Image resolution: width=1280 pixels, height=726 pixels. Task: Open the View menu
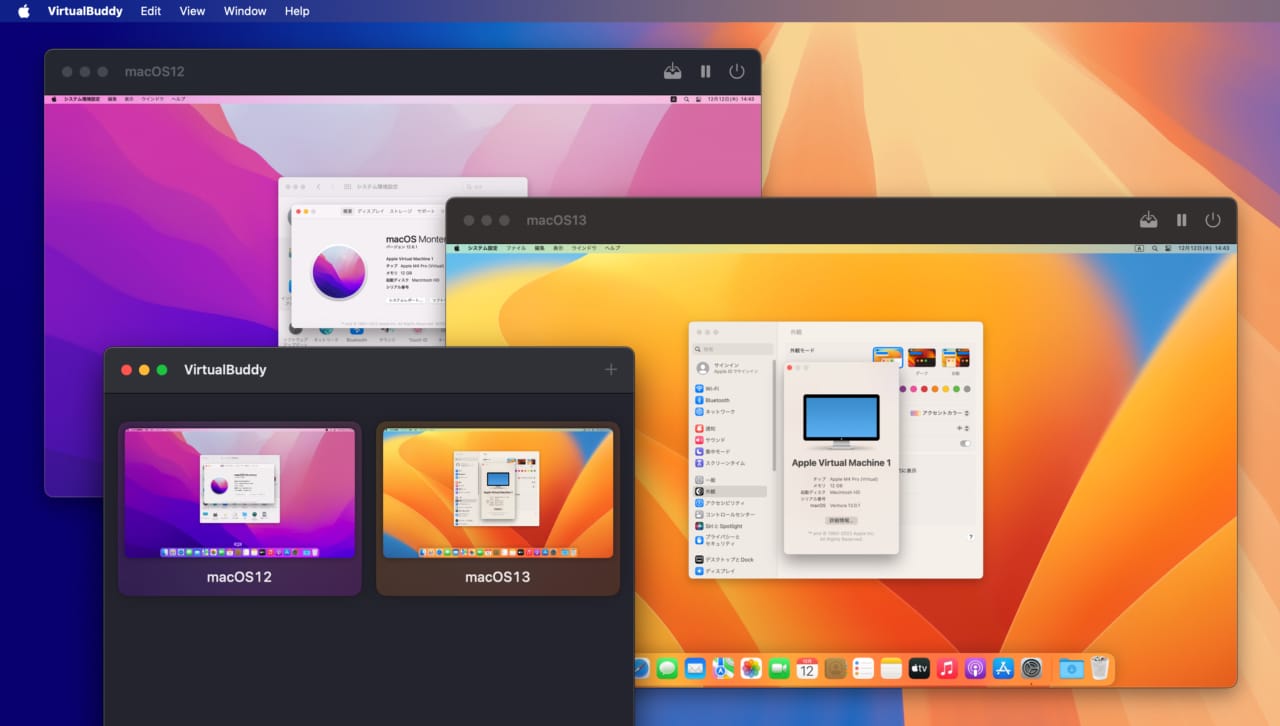[192, 11]
